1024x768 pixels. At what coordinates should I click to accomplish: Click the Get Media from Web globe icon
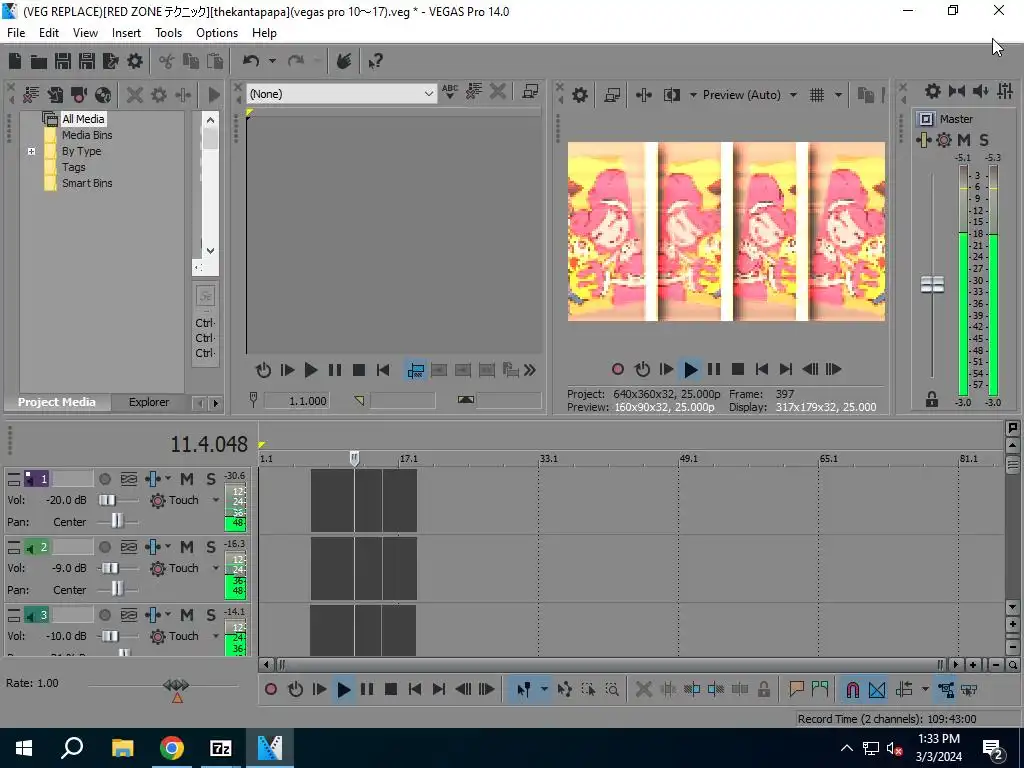(x=103, y=95)
